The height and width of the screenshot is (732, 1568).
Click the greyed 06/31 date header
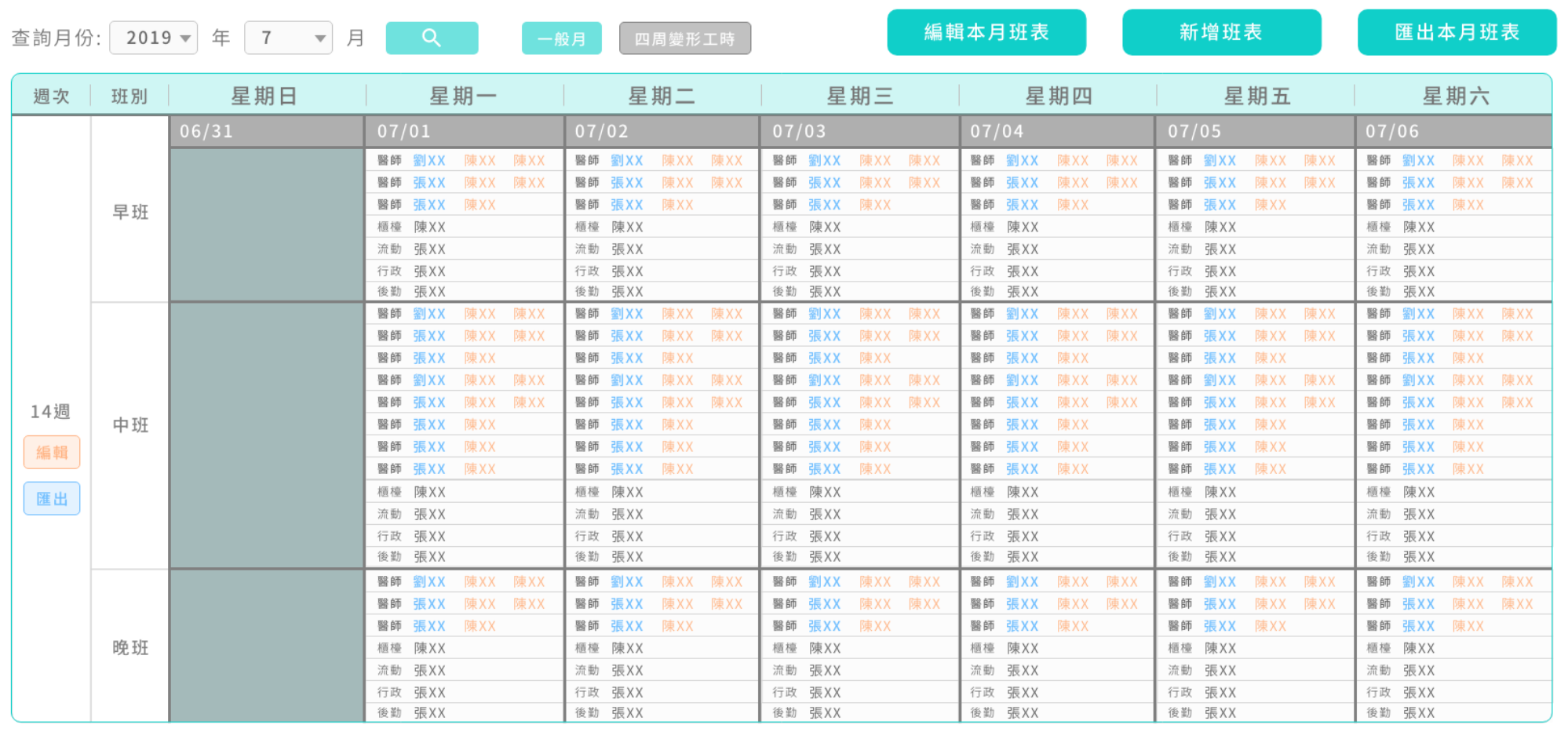click(206, 131)
